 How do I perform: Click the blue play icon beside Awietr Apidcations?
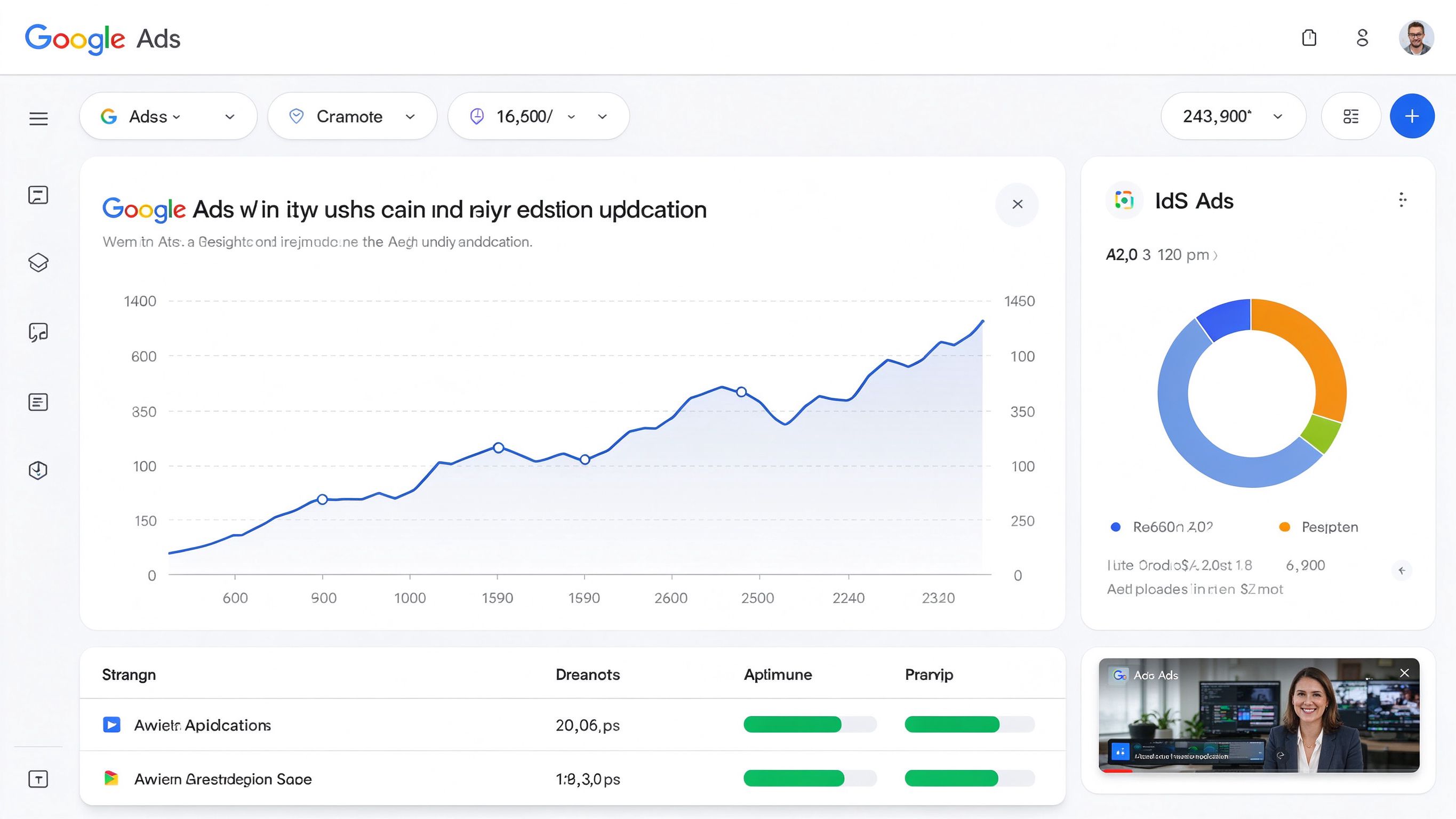111,725
